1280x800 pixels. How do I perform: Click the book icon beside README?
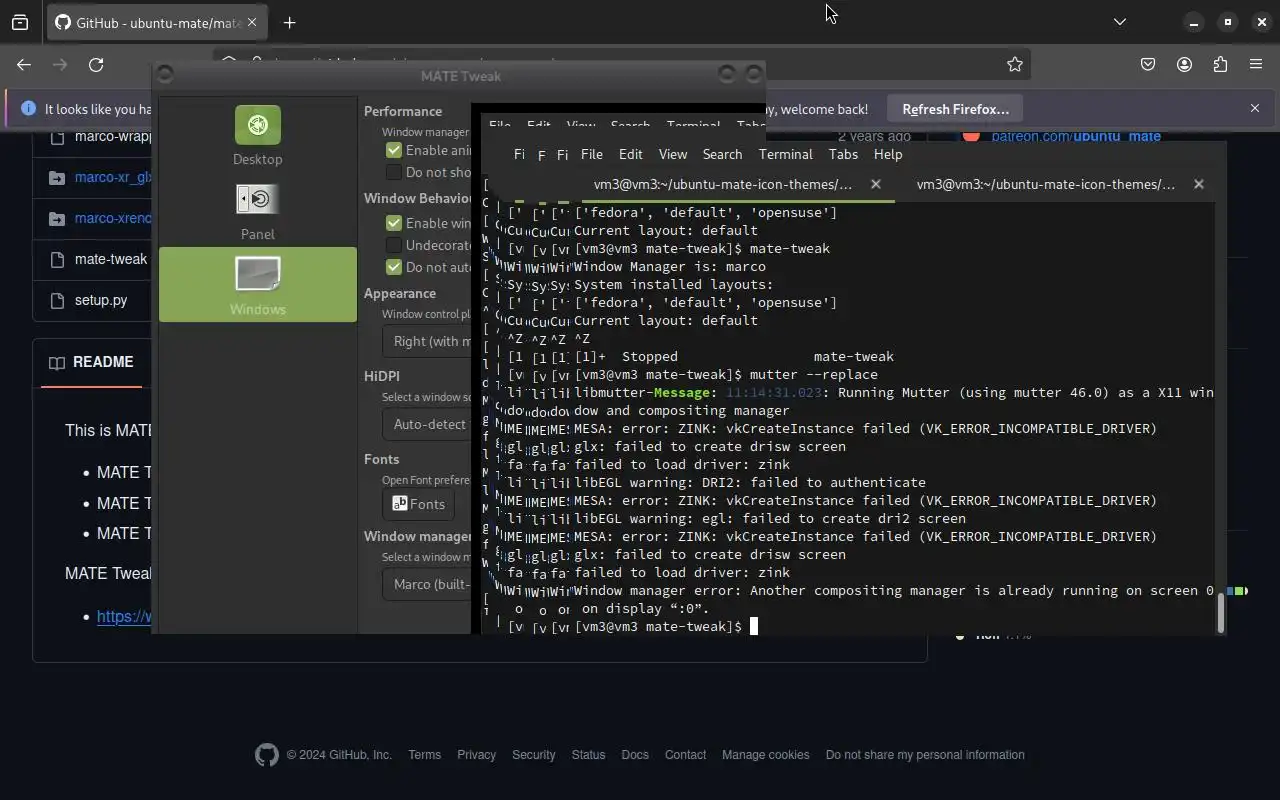[57, 363]
